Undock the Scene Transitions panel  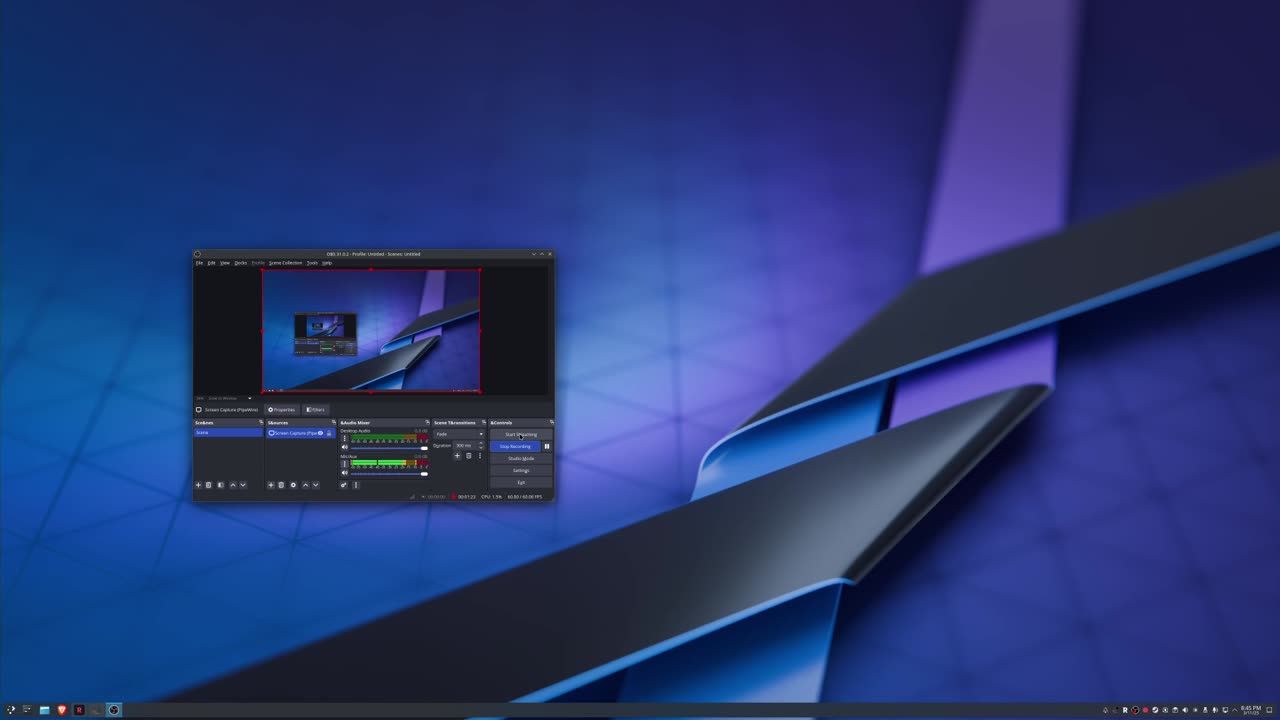[484, 422]
